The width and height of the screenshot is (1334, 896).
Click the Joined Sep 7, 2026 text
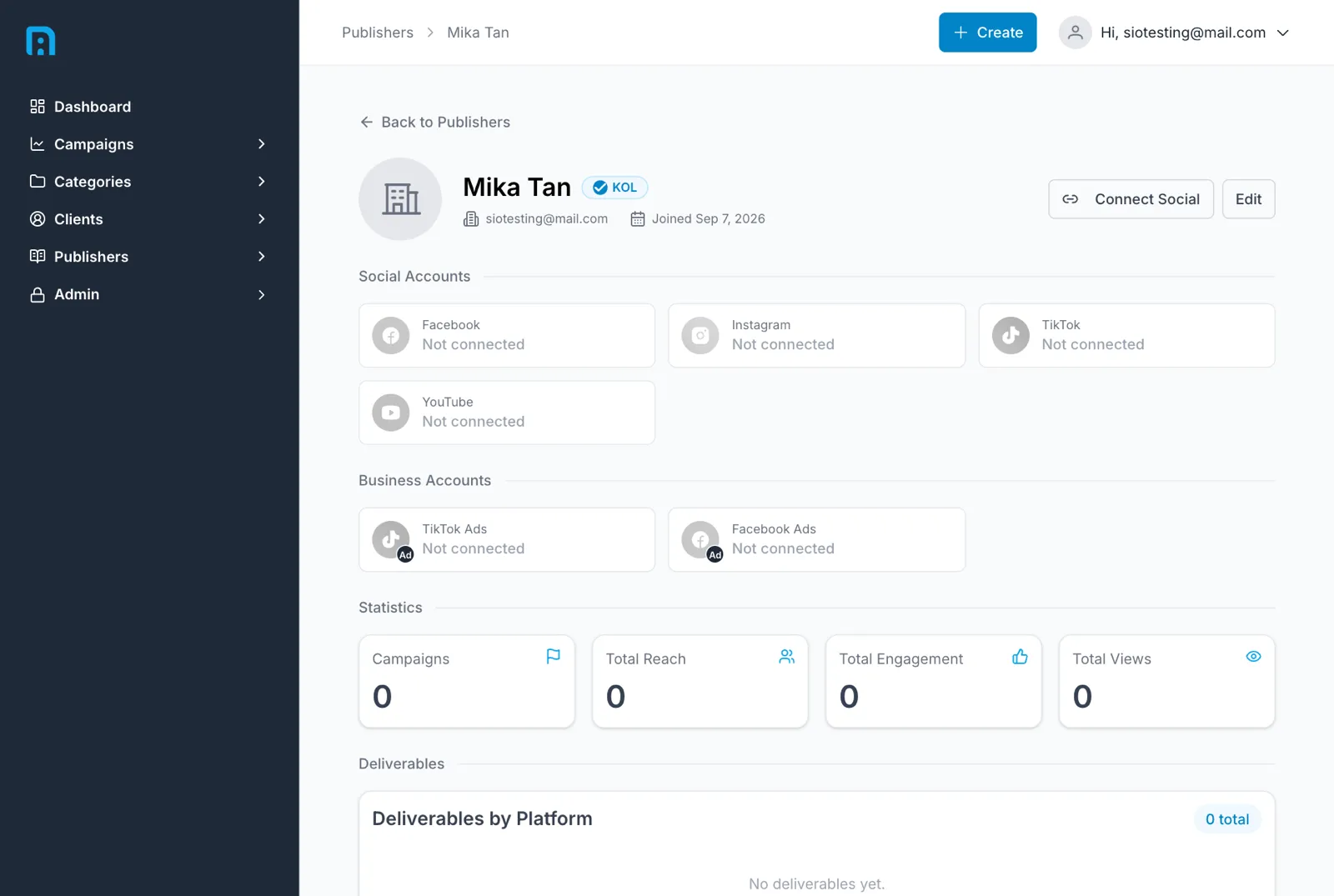point(708,219)
